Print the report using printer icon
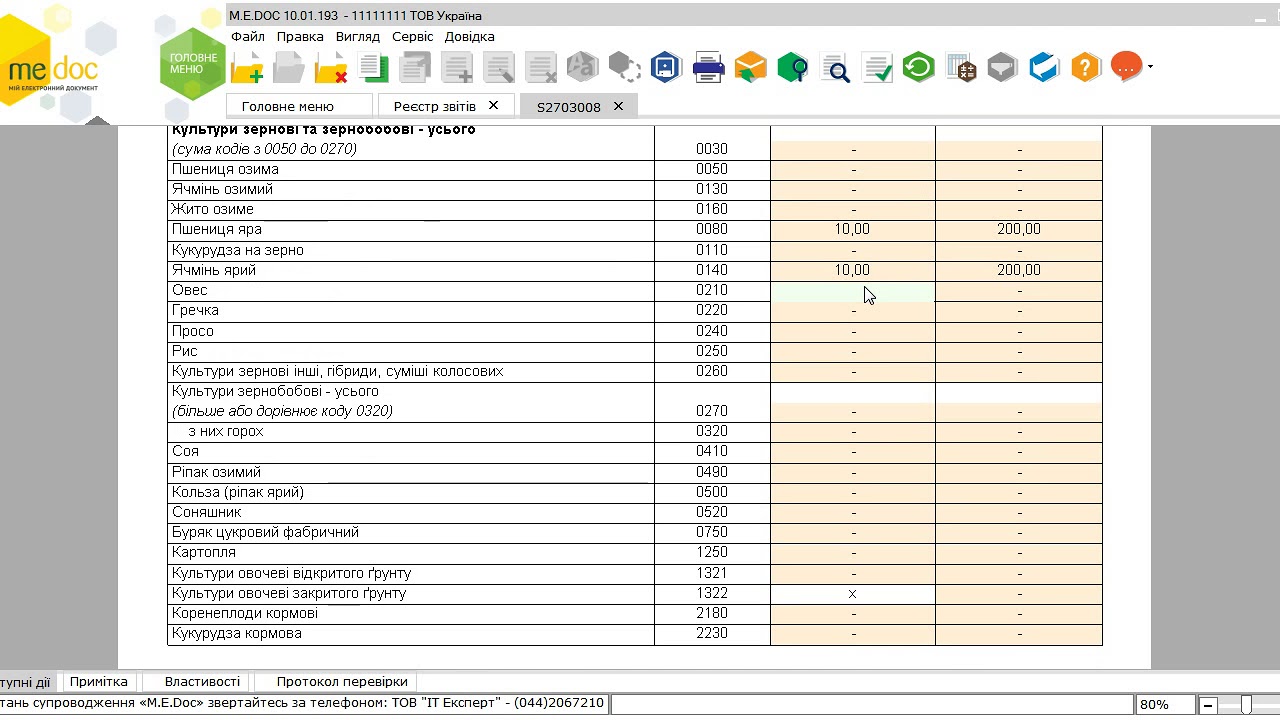The height and width of the screenshot is (720, 1280). click(708, 68)
